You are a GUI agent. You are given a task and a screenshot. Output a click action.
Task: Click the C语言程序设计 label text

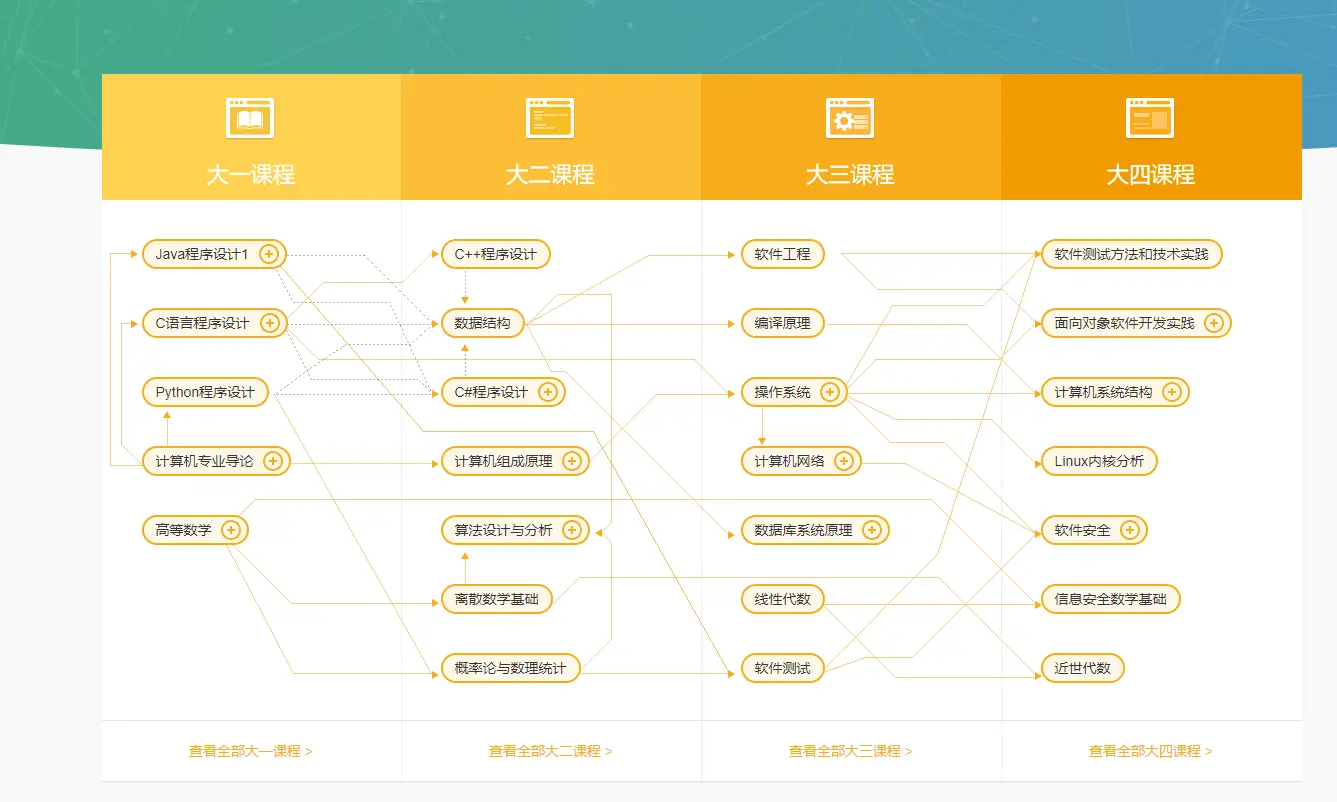(202, 323)
